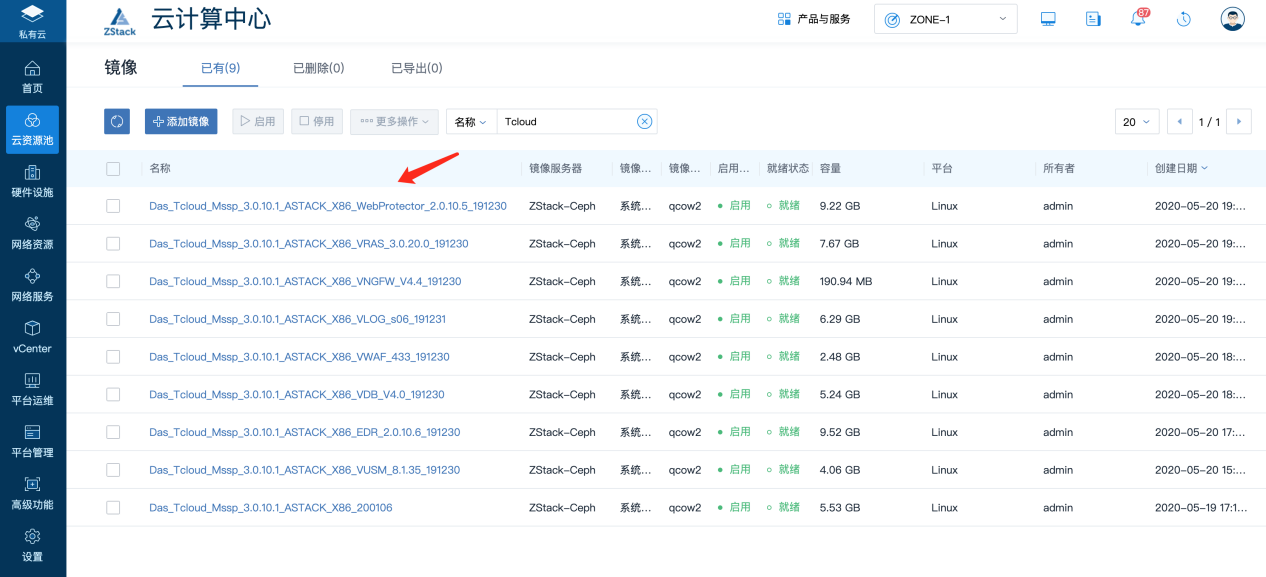Check the WebProtector_2.0.10.5 image row
1266x577 pixels.
(113, 206)
